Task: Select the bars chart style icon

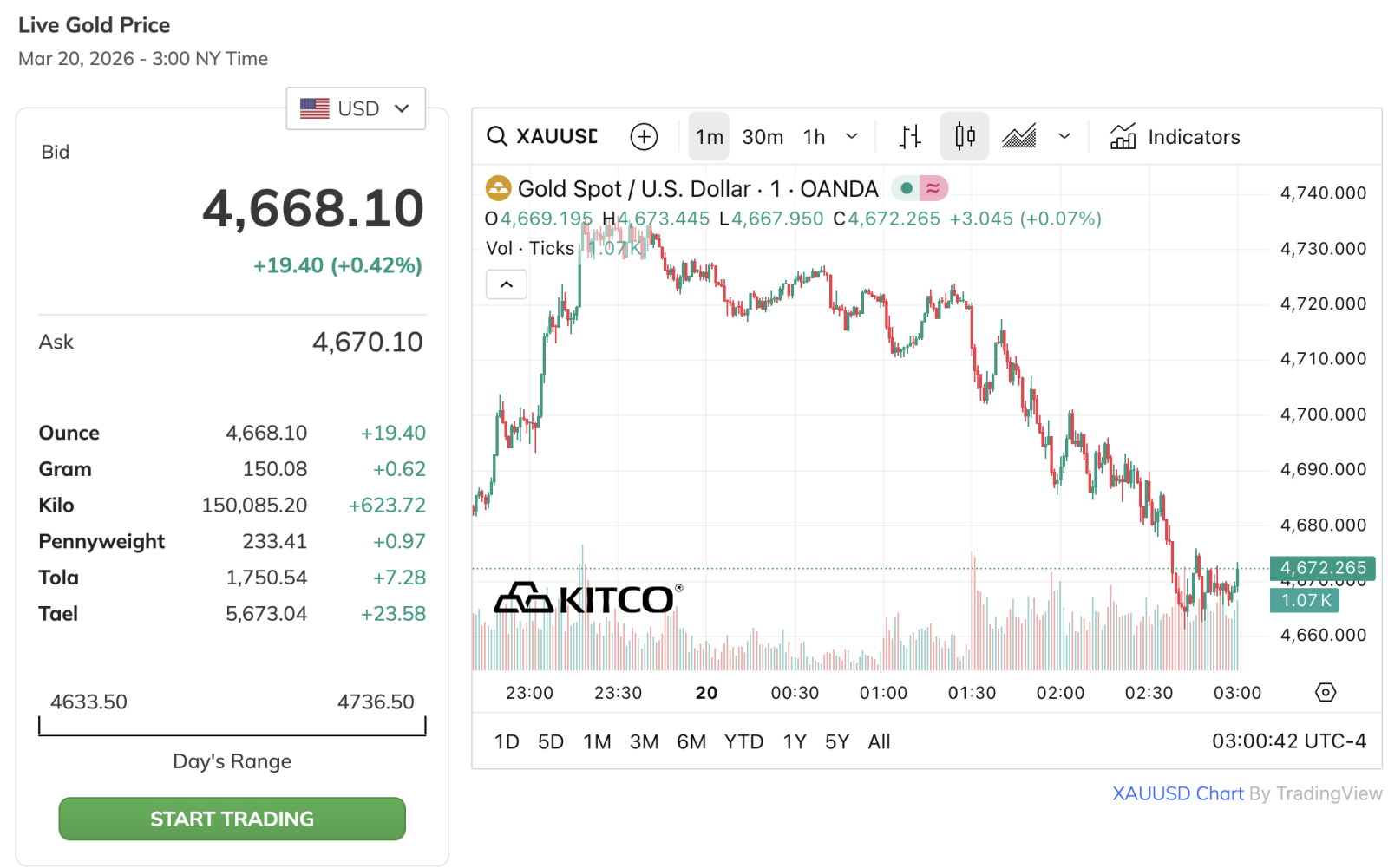Action: click(910, 136)
